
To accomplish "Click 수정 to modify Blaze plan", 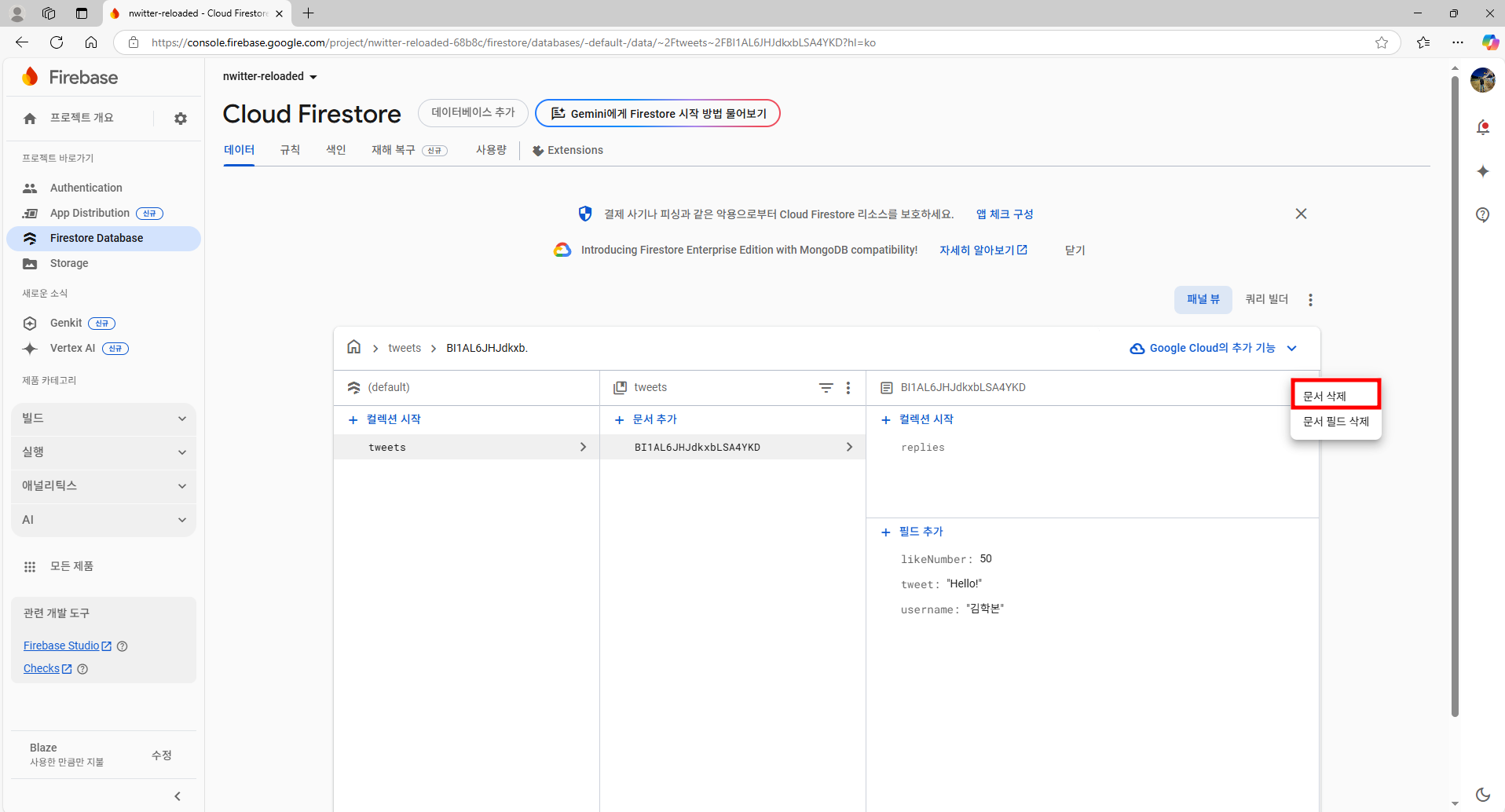I will point(162,755).
